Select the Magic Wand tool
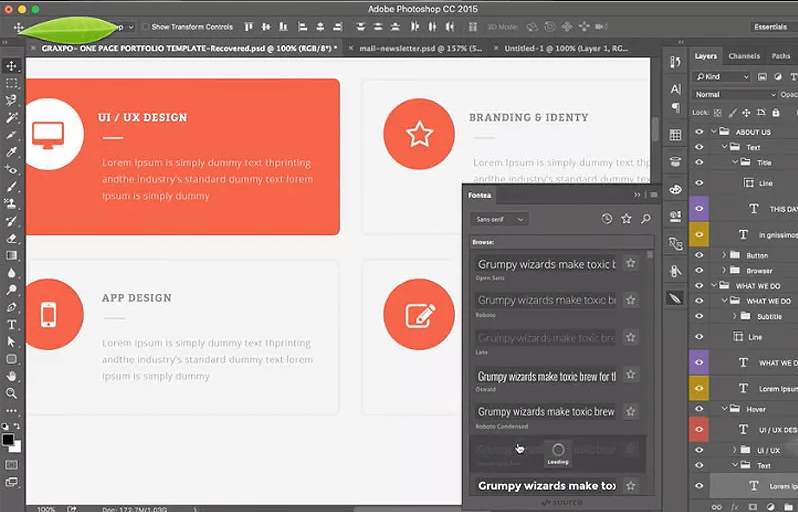The height and width of the screenshot is (512, 798). [x=12, y=117]
